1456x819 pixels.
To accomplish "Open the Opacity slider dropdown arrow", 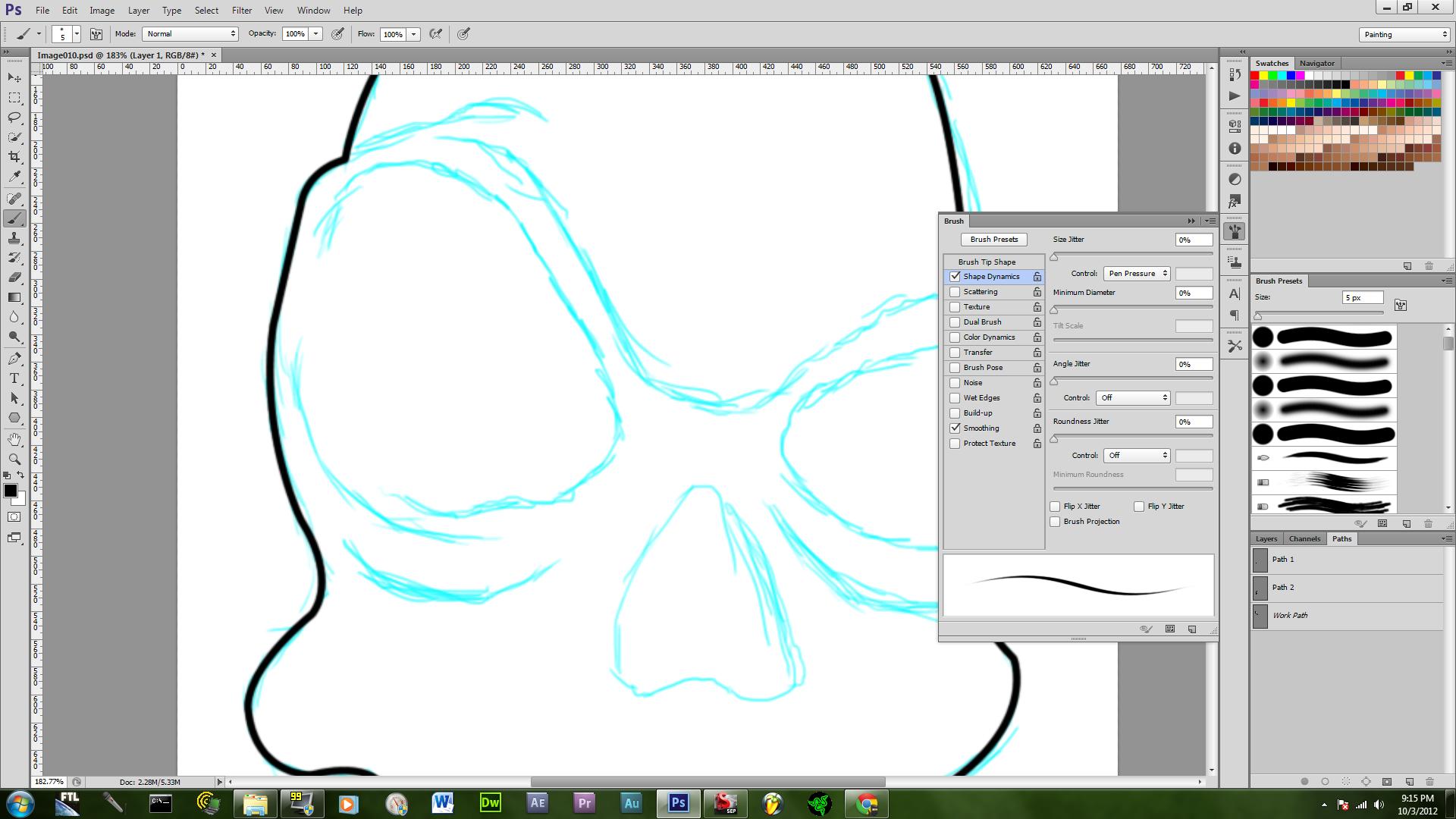I will tap(315, 34).
